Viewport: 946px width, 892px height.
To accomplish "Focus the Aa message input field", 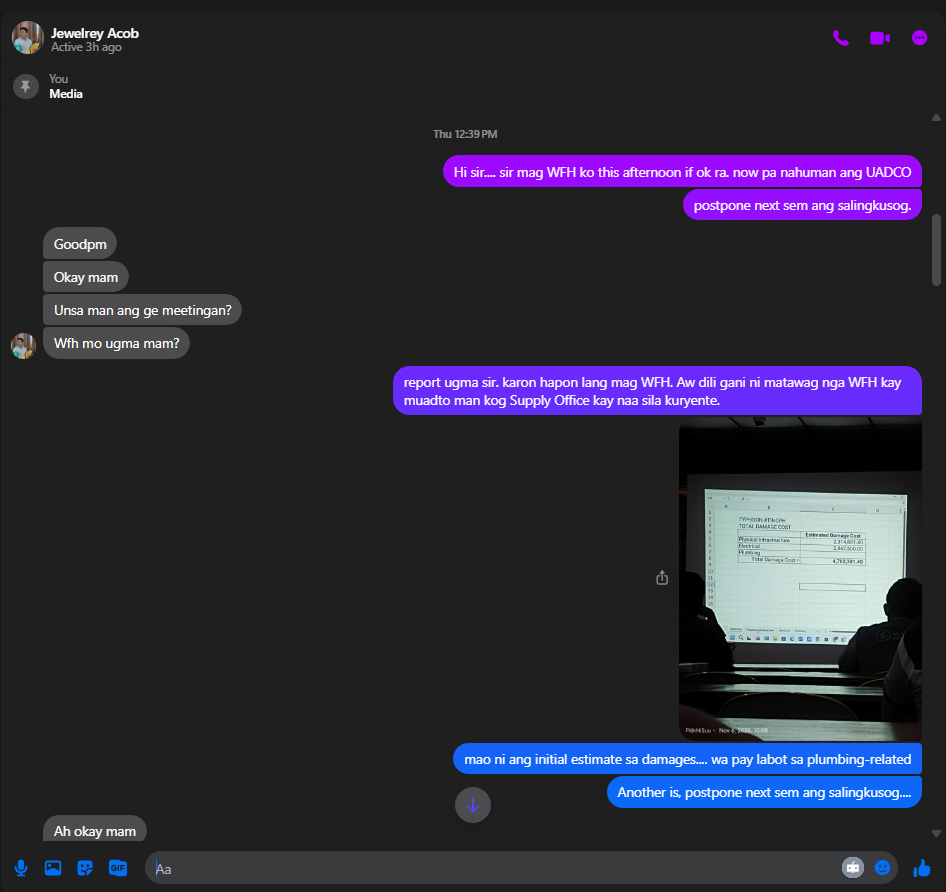I will point(490,868).
